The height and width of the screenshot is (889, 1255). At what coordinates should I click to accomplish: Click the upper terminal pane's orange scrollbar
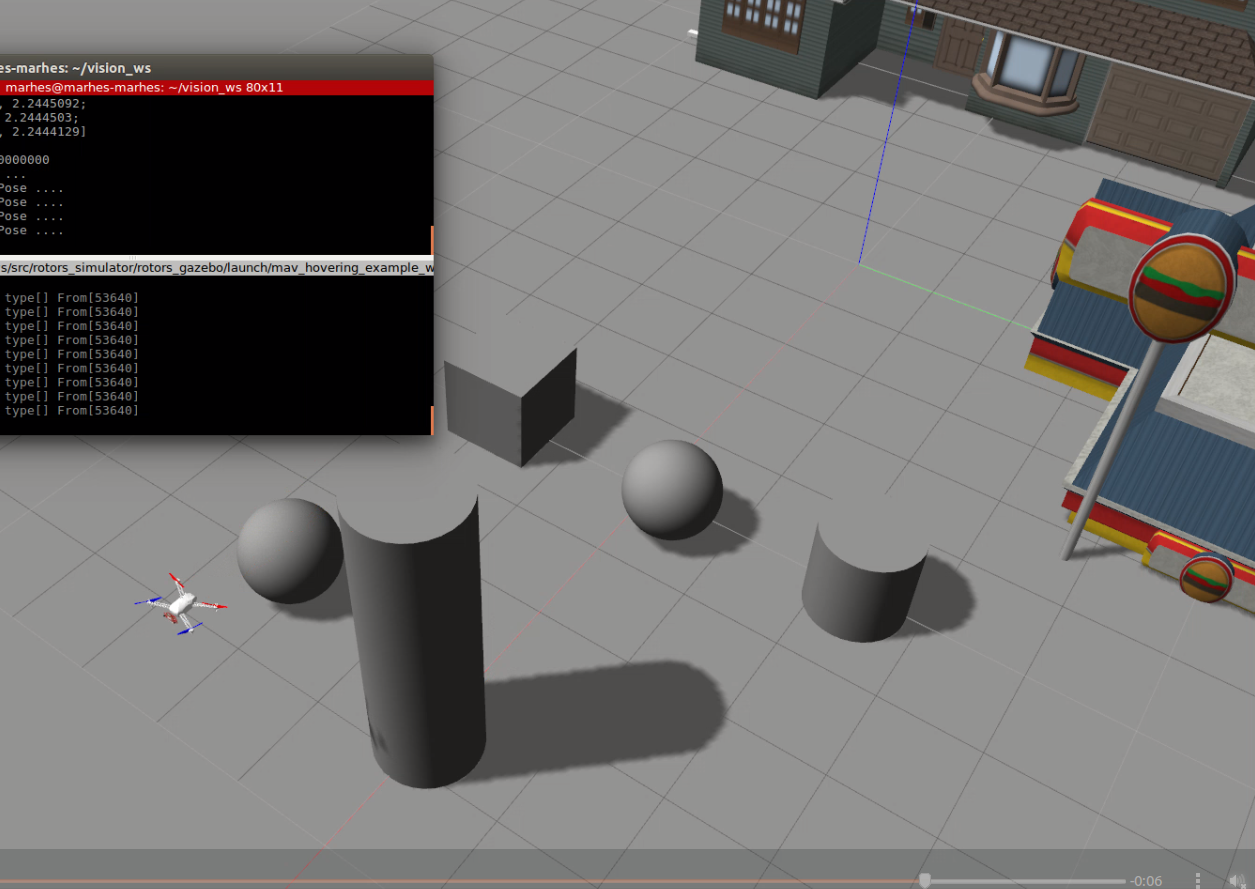click(432, 240)
